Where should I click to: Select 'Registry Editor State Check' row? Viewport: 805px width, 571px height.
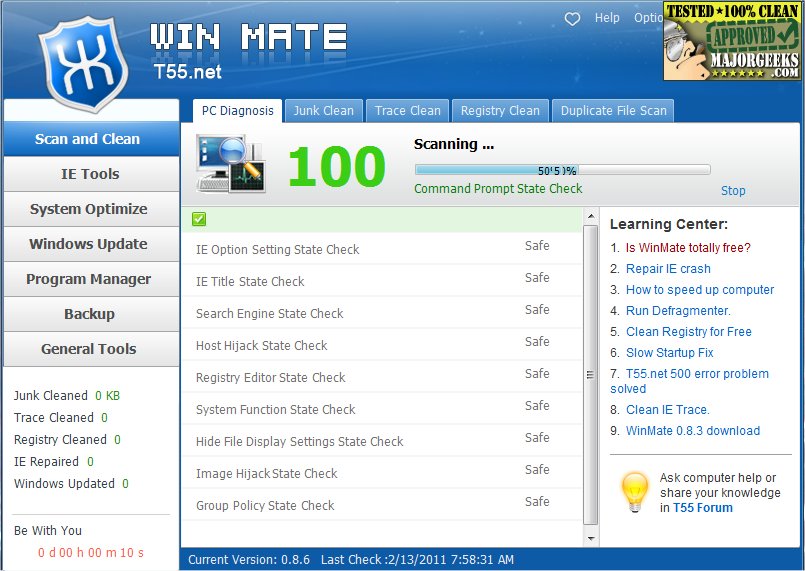click(x=382, y=377)
